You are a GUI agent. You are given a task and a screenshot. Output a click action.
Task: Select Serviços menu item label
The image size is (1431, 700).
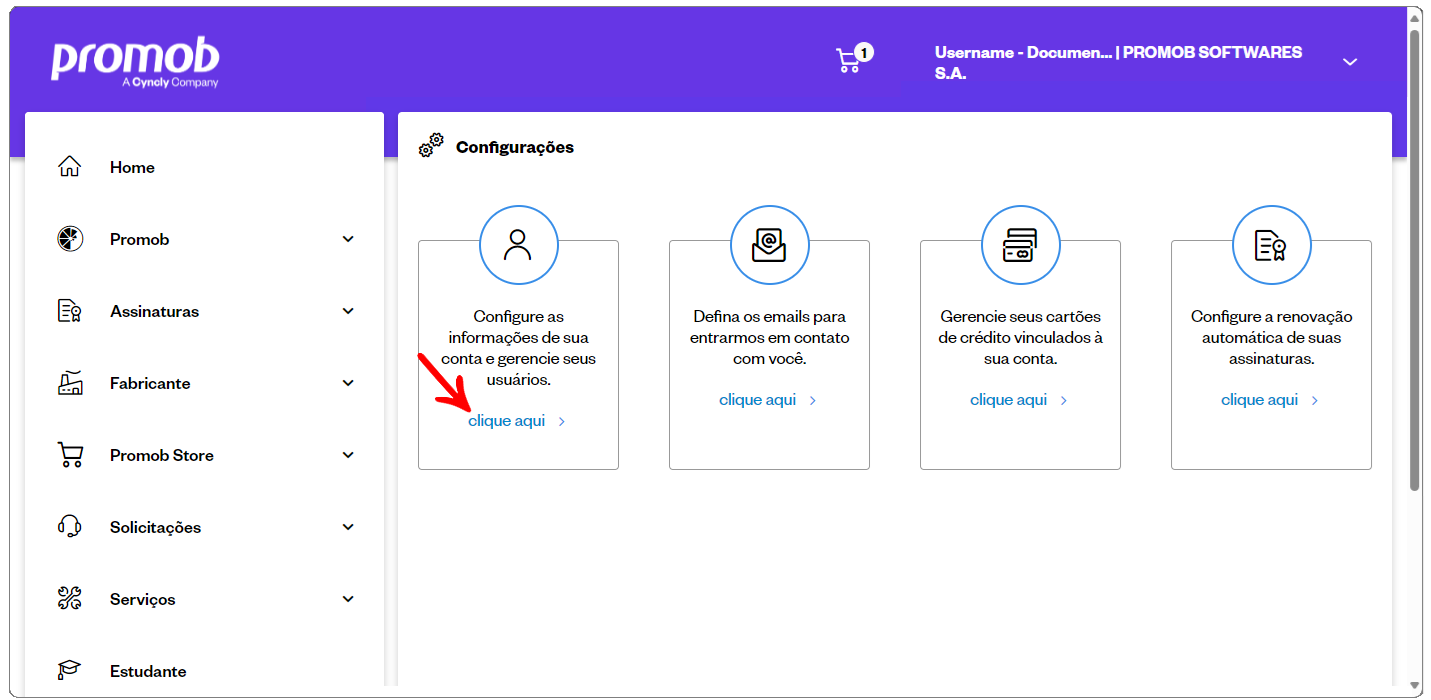[x=142, y=600]
